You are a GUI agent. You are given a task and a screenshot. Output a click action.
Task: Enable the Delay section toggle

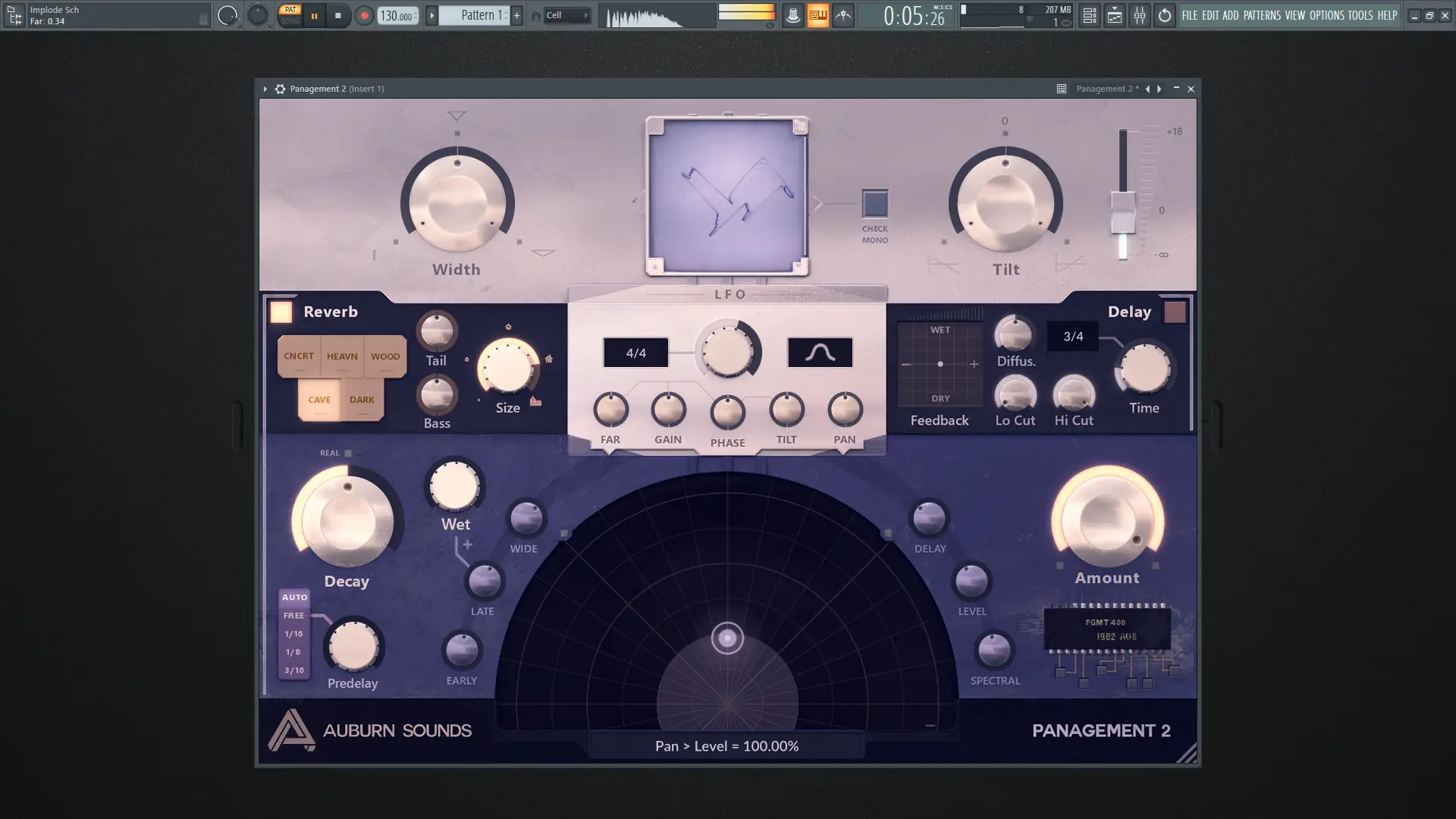1175,312
